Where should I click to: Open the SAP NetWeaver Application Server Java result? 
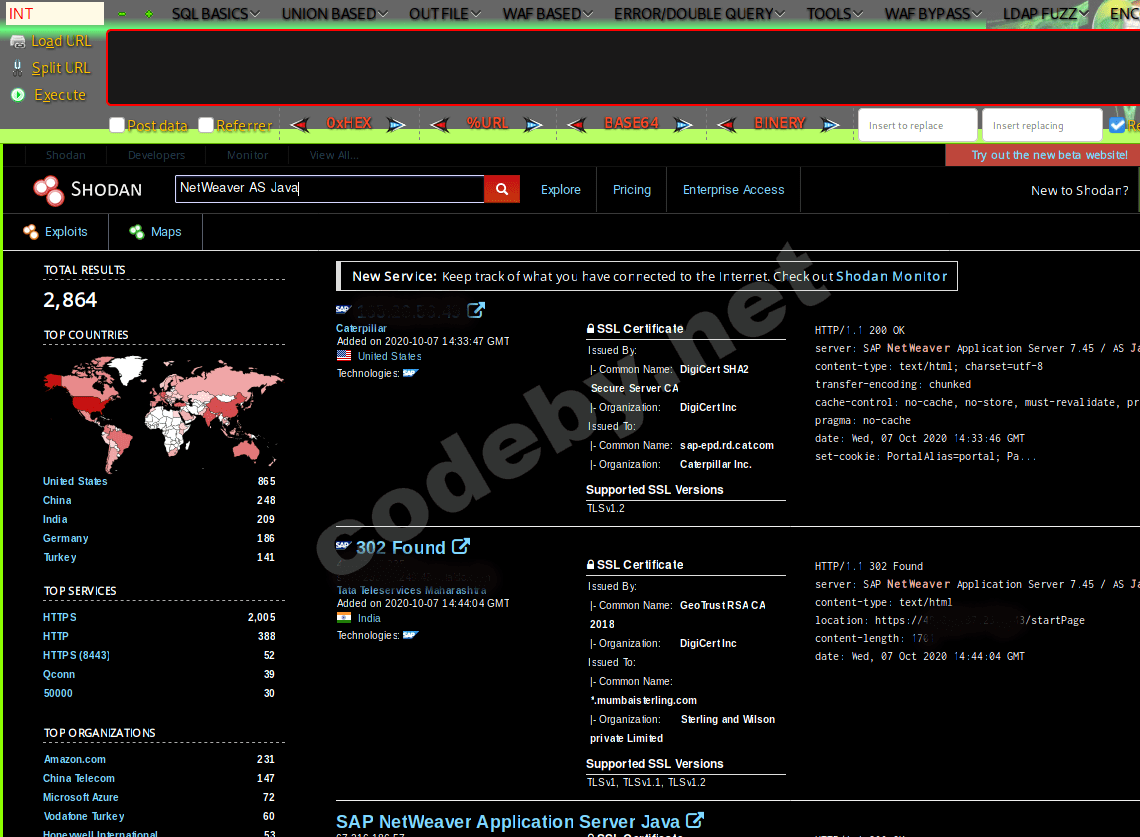click(x=507, y=821)
